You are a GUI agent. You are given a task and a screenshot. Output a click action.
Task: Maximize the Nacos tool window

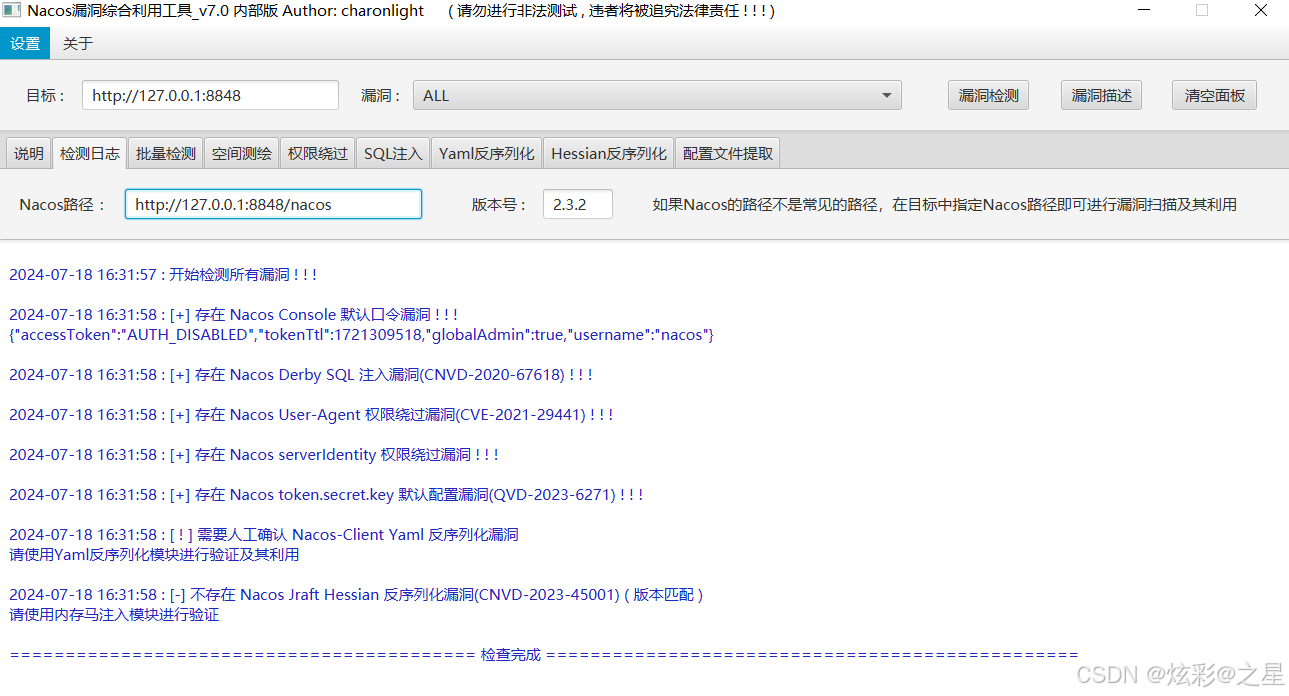[x=1202, y=11]
